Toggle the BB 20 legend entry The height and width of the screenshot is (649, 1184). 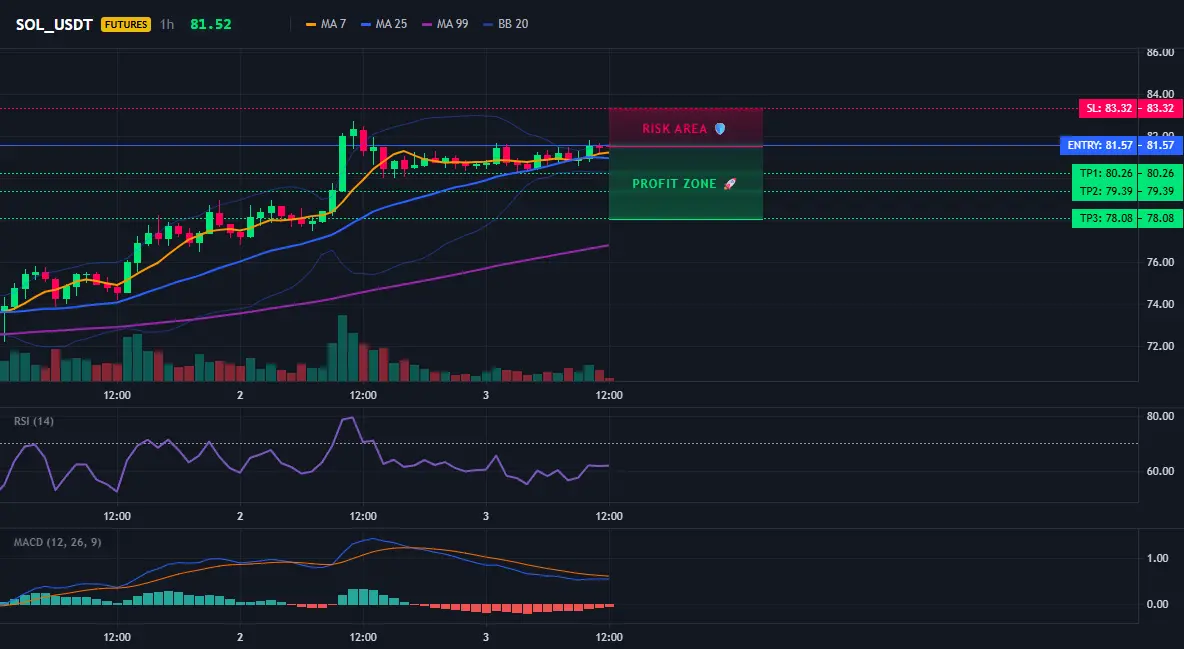click(506, 24)
